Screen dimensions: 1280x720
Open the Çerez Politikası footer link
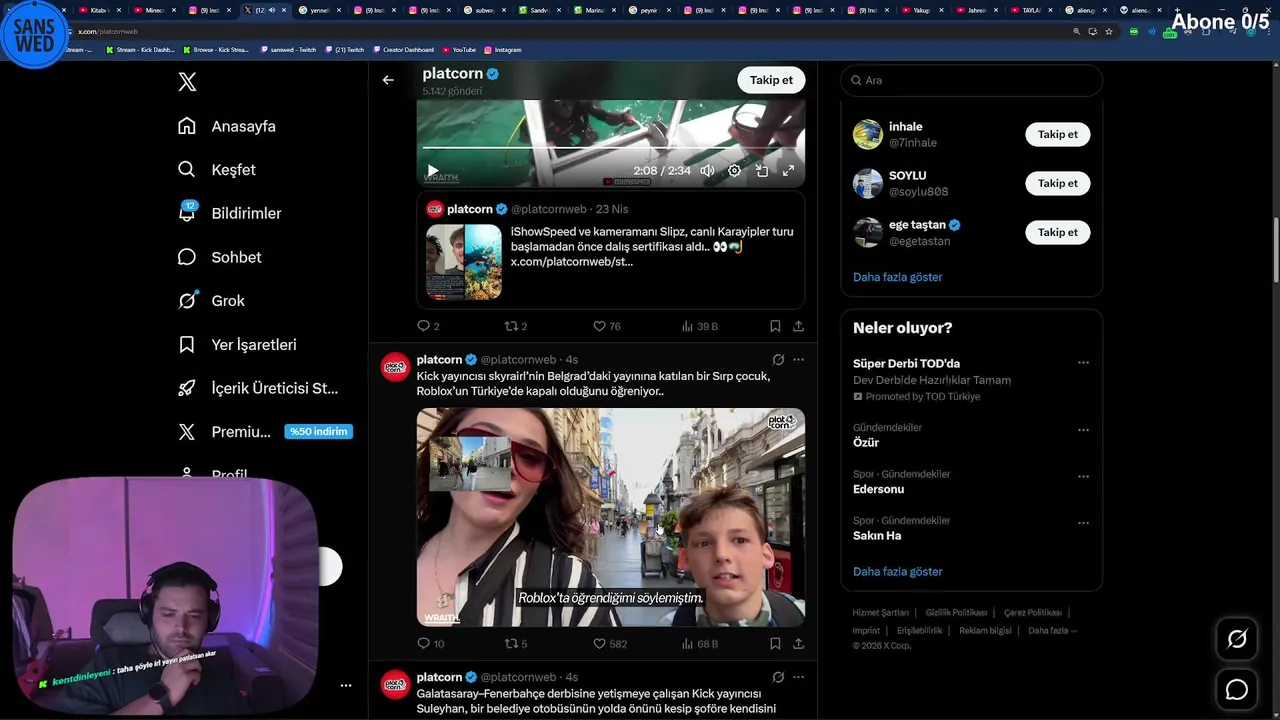(1033, 613)
